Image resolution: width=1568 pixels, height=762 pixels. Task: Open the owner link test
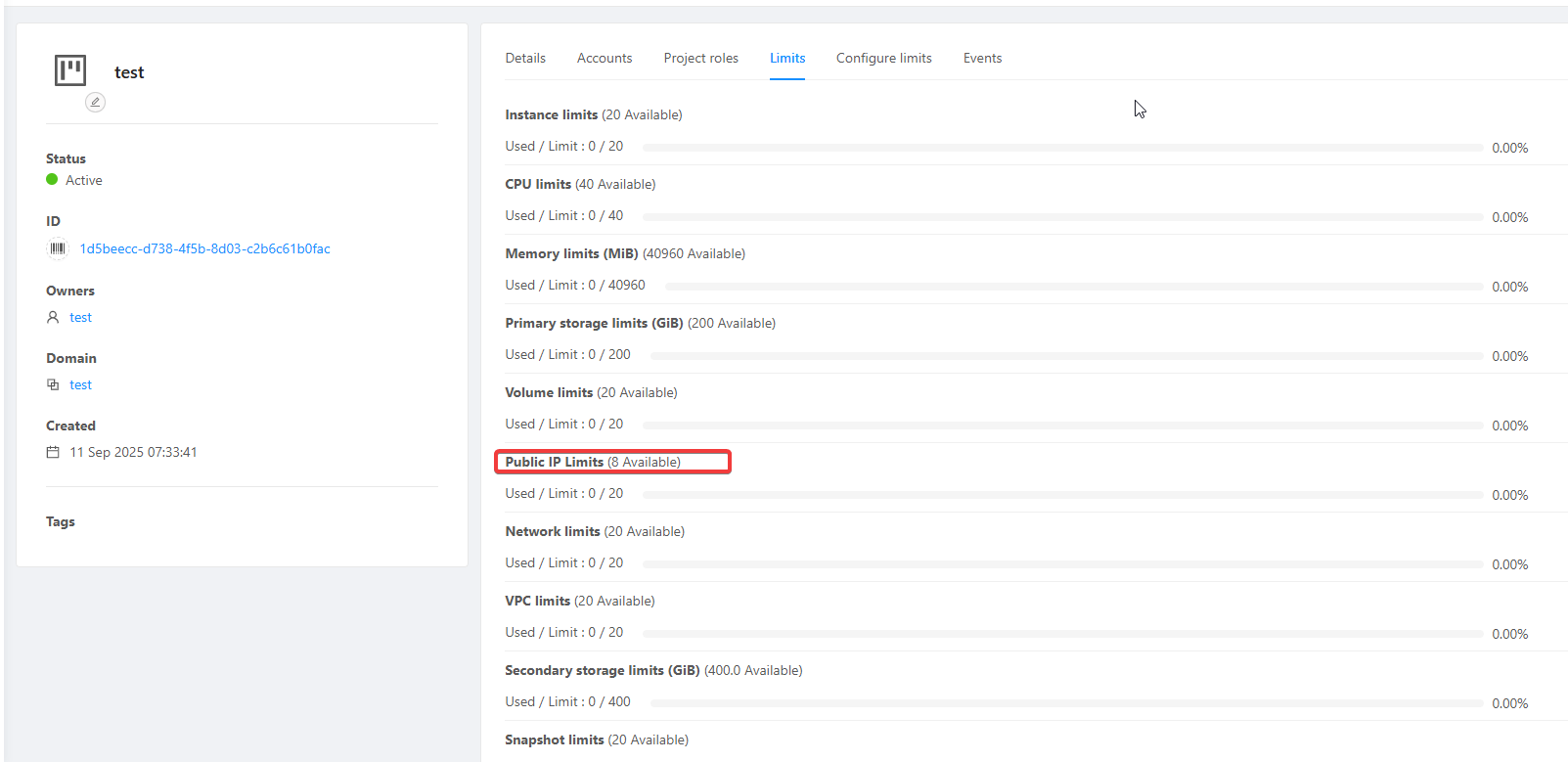[x=80, y=317]
